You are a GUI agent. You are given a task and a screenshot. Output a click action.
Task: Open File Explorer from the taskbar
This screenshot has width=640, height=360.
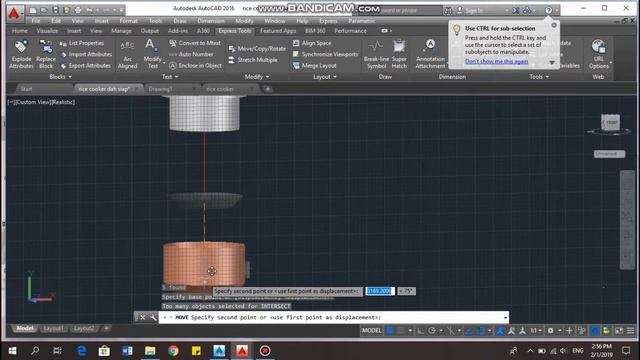pos(150,351)
